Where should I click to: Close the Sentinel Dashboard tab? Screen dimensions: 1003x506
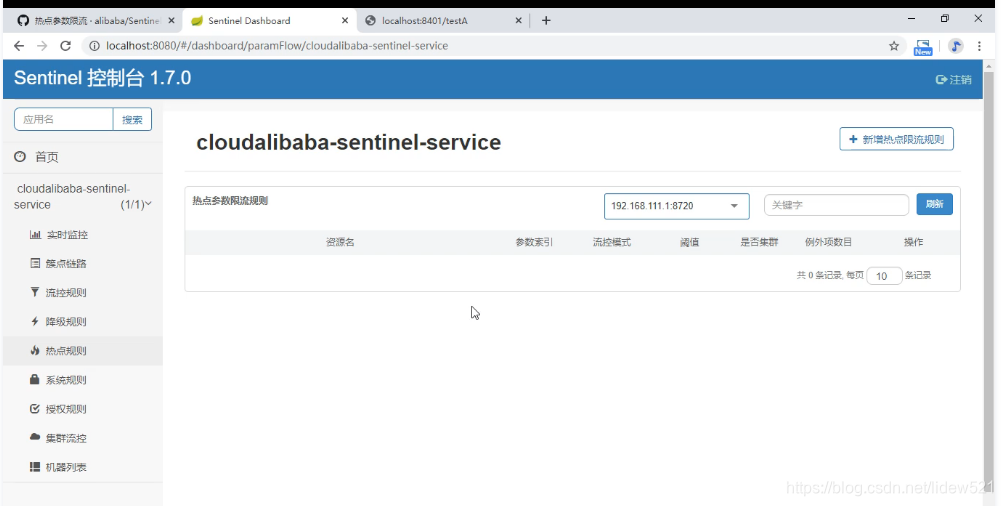345,20
